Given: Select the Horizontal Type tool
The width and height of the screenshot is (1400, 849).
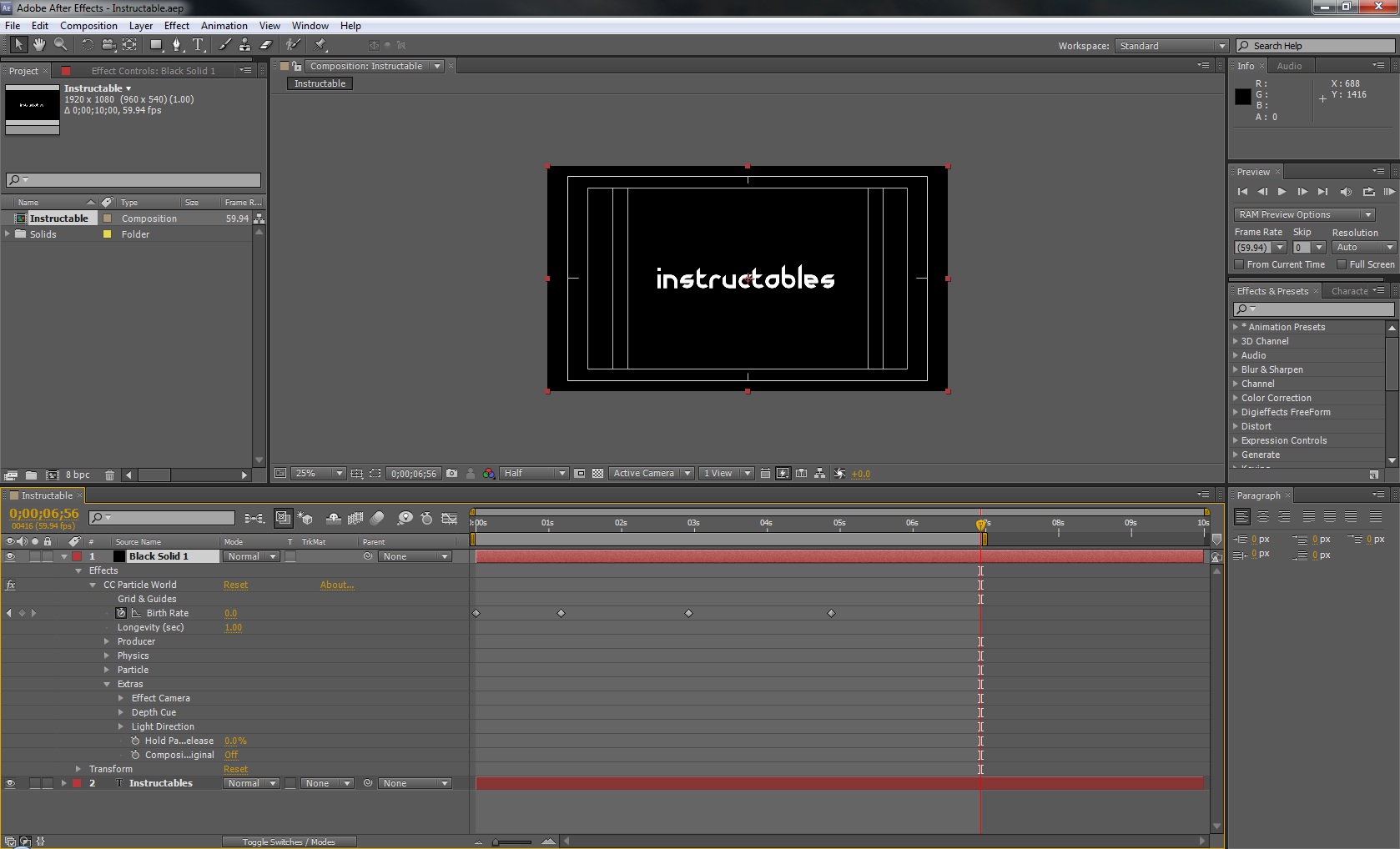Looking at the screenshot, I should coord(198,45).
